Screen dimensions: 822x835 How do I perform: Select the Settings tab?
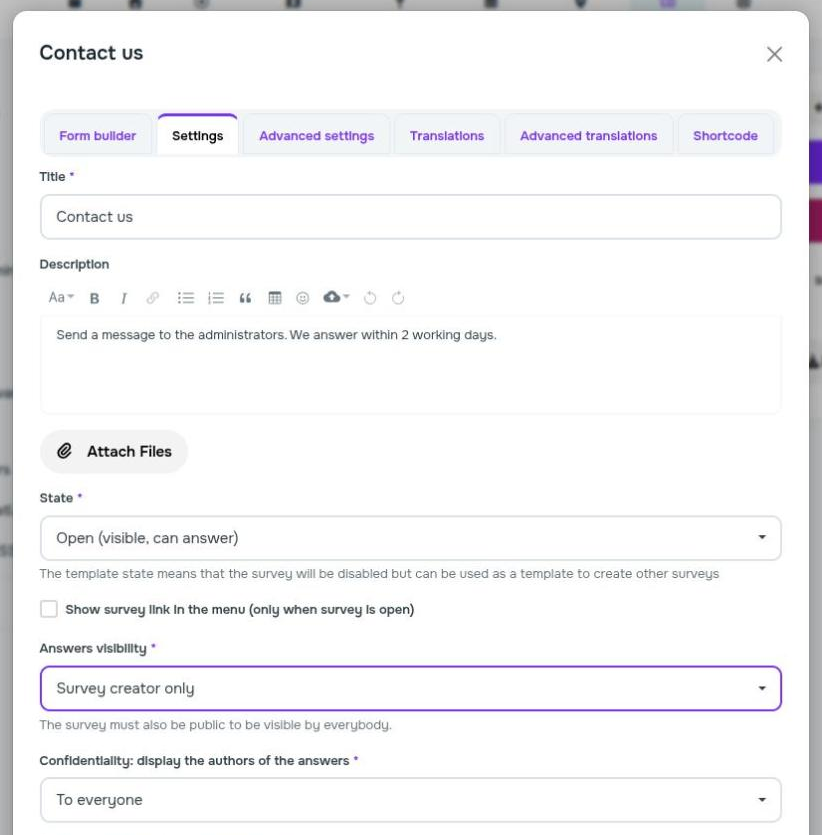coord(198,135)
